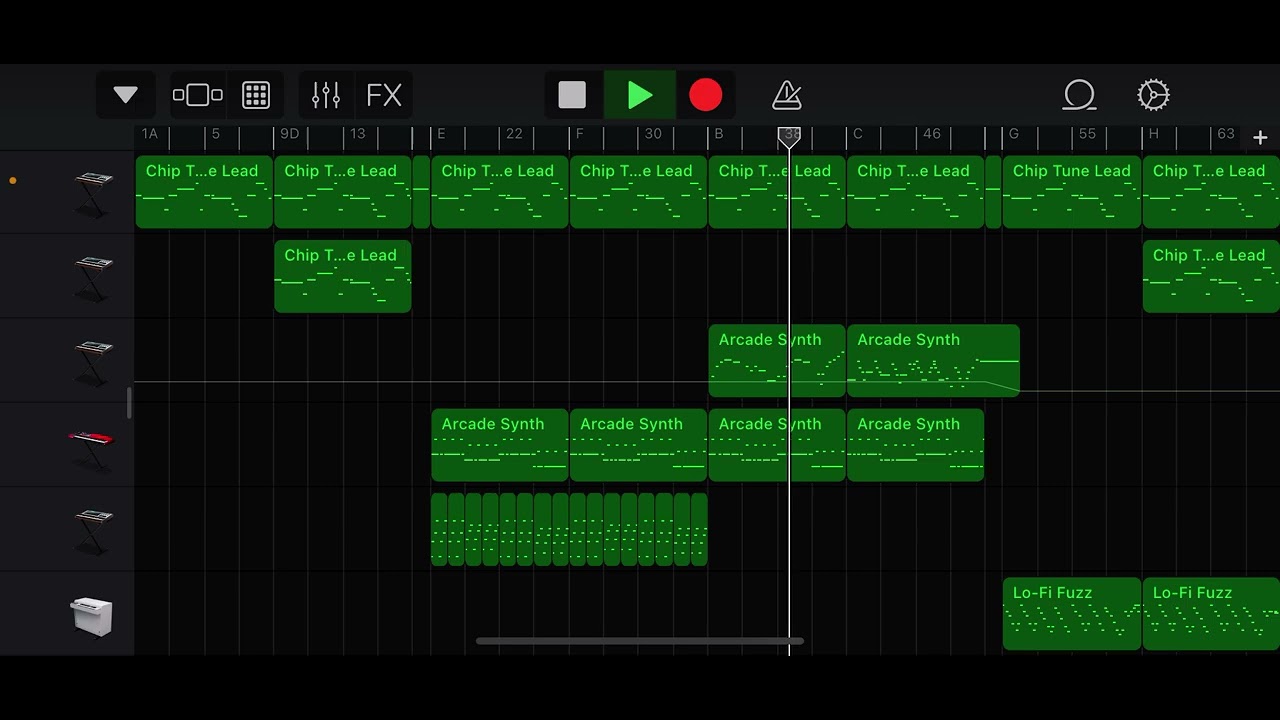Viewport: 1280px width, 720px height.
Task: Click the horizontal scrollbar at the bottom
Action: click(639, 641)
